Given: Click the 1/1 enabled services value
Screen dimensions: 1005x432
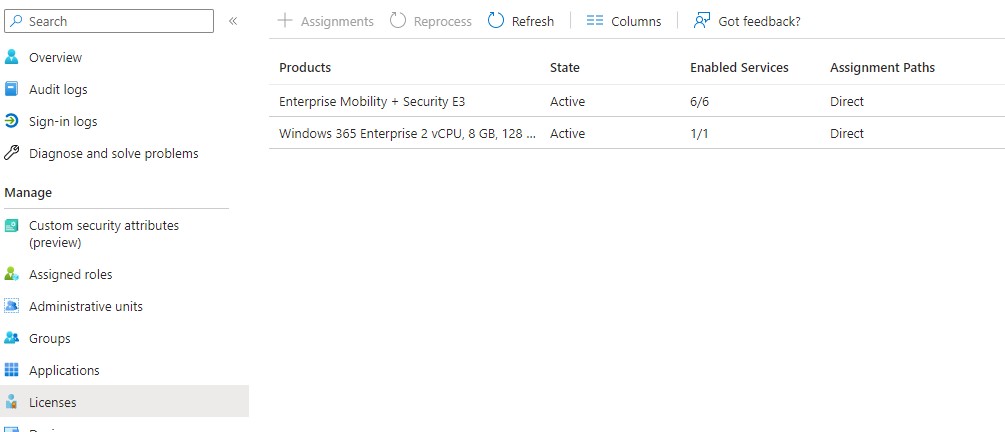Looking at the screenshot, I should coord(699,133).
